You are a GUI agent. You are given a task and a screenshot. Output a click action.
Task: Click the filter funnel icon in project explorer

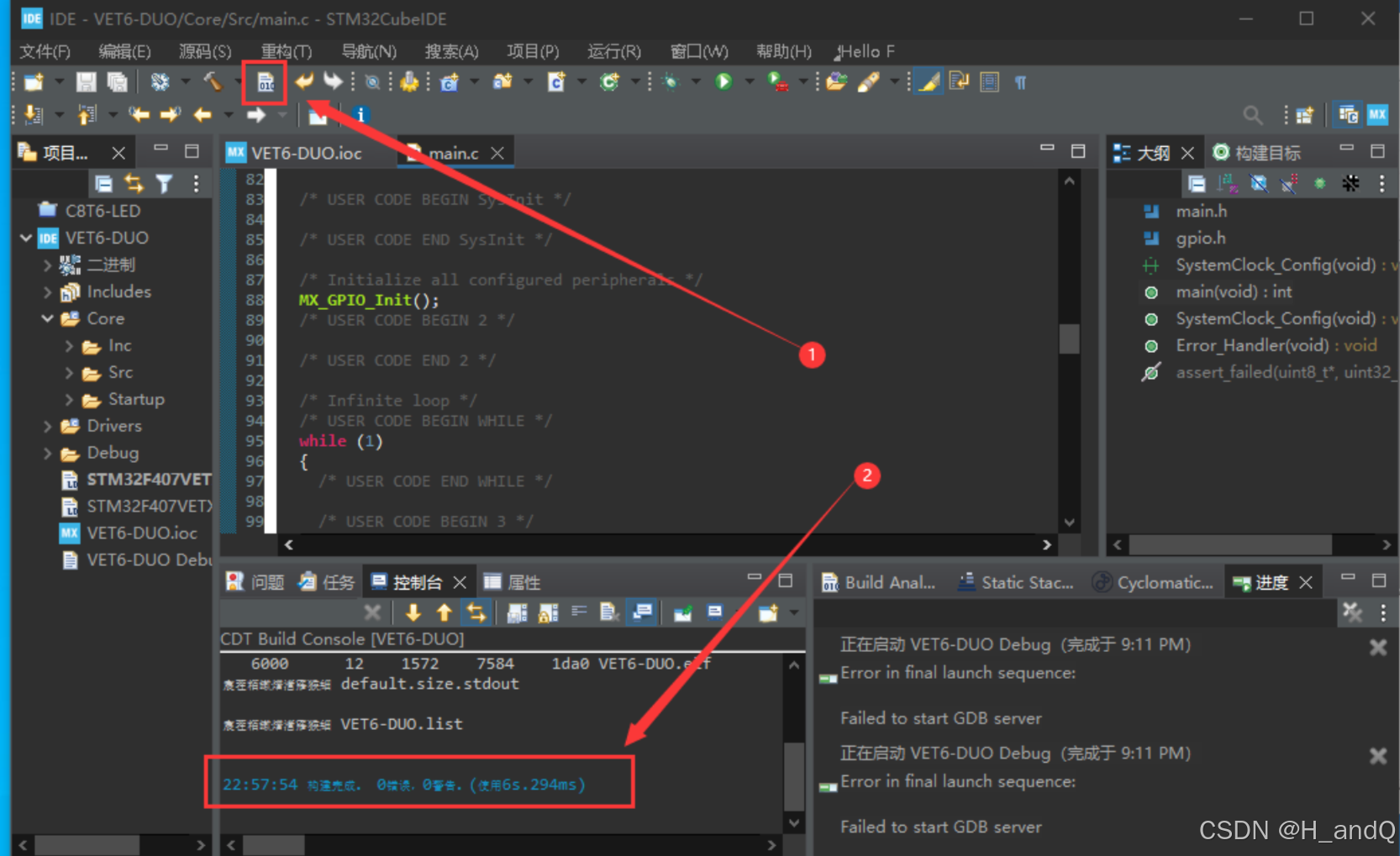point(164,183)
